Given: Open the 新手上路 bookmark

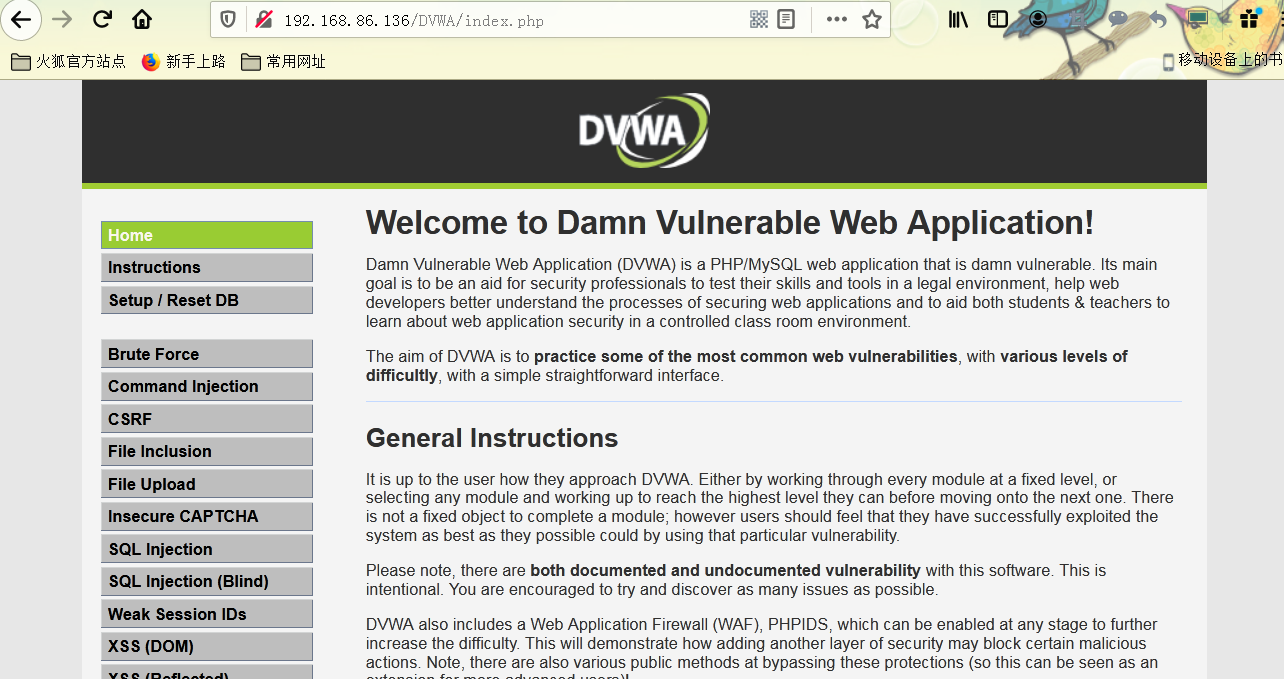Looking at the screenshot, I should (184, 61).
